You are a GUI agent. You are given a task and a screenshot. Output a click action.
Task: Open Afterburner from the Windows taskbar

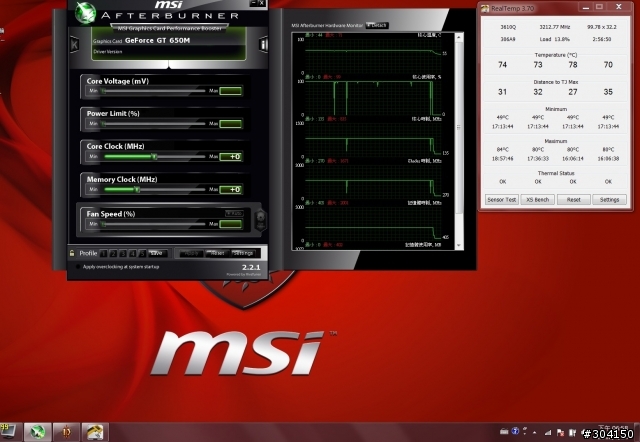pos(38,432)
